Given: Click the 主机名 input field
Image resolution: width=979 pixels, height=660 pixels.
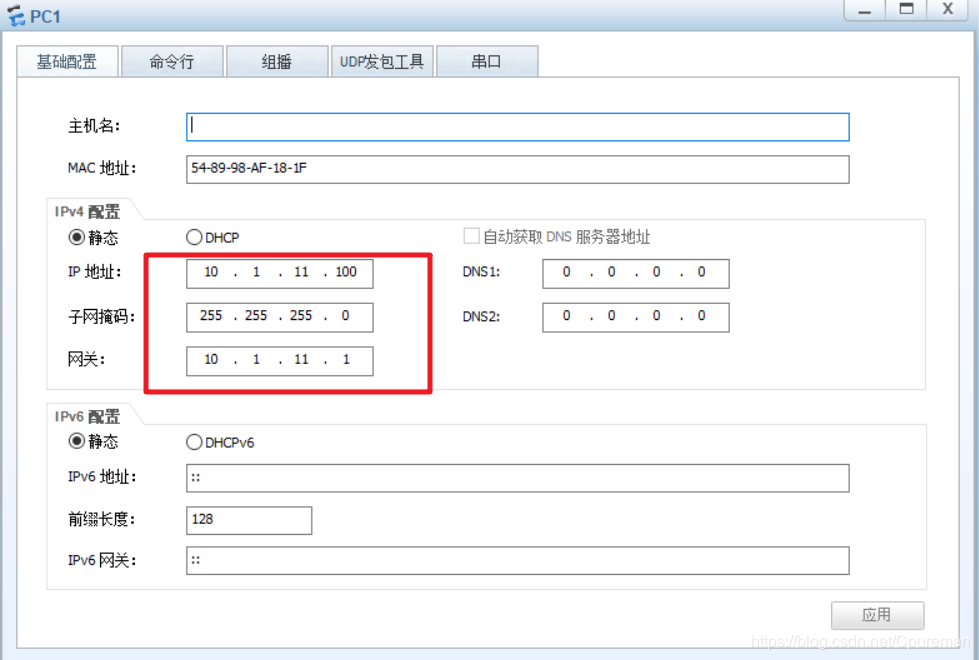Looking at the screenshot, I should [518, 127].
